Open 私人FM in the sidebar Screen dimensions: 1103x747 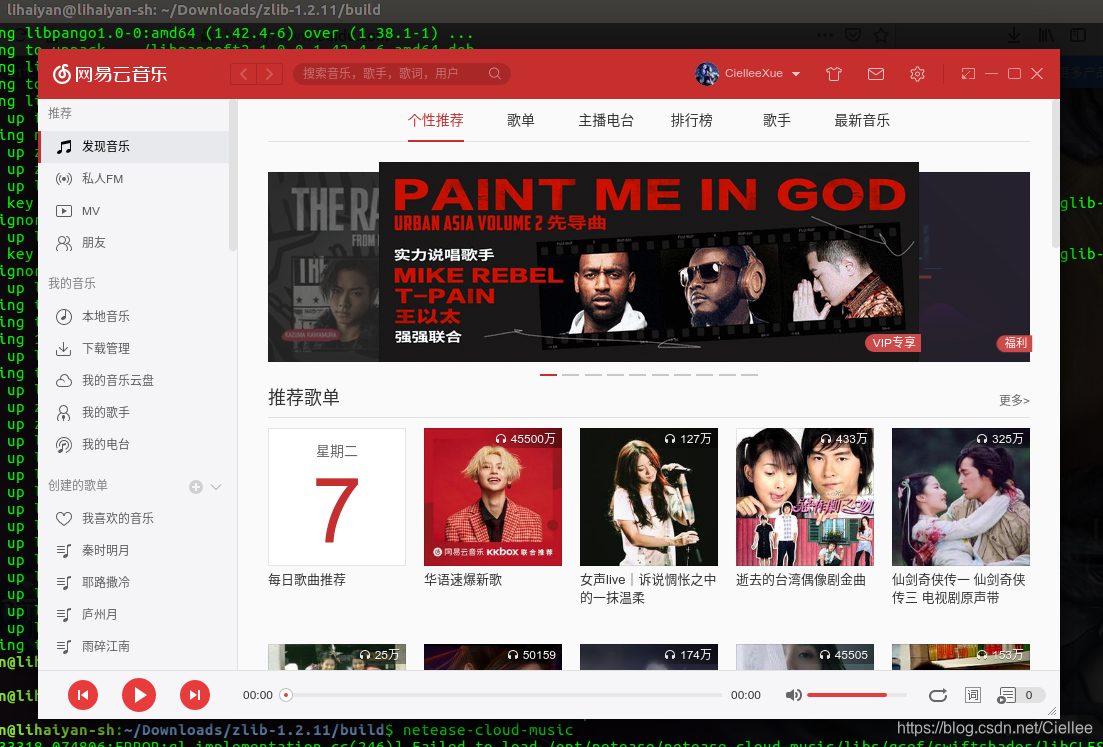coord(134,179)
